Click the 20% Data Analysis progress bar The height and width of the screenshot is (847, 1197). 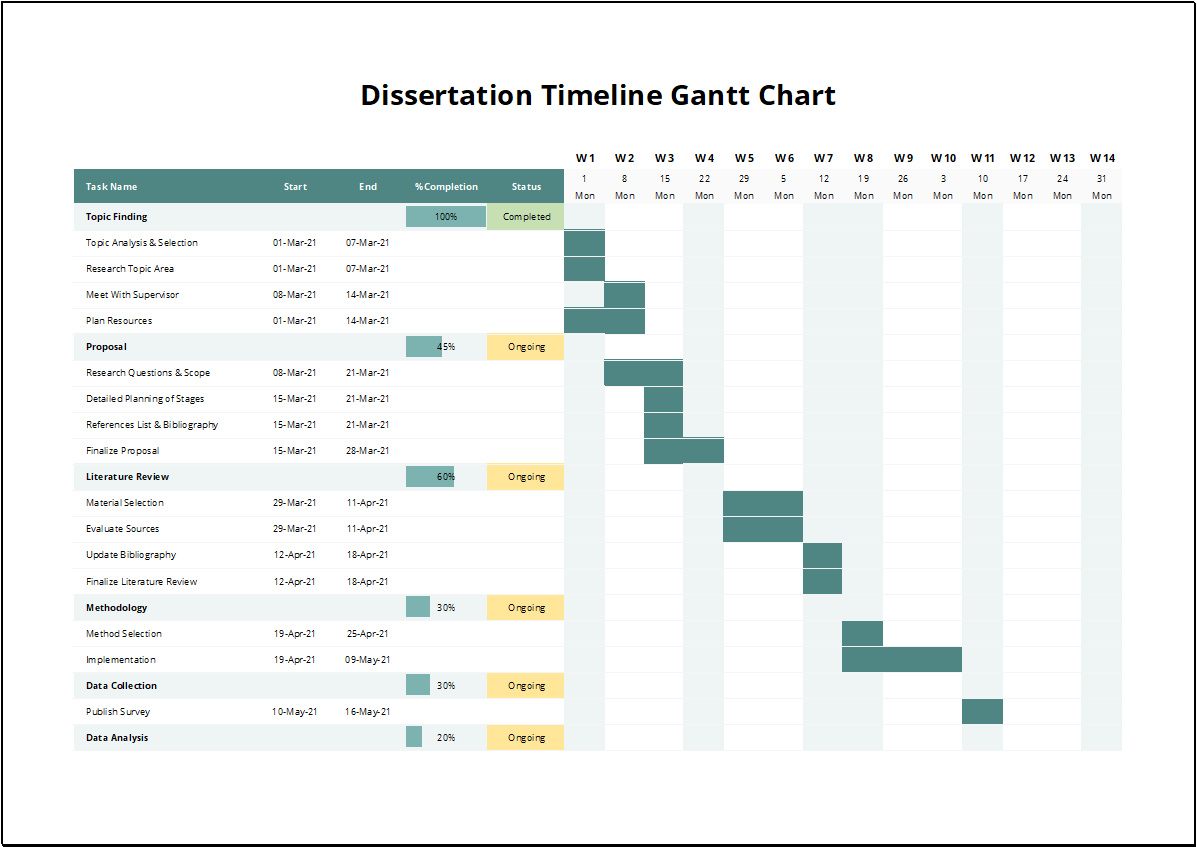click(x=414, y=738)
